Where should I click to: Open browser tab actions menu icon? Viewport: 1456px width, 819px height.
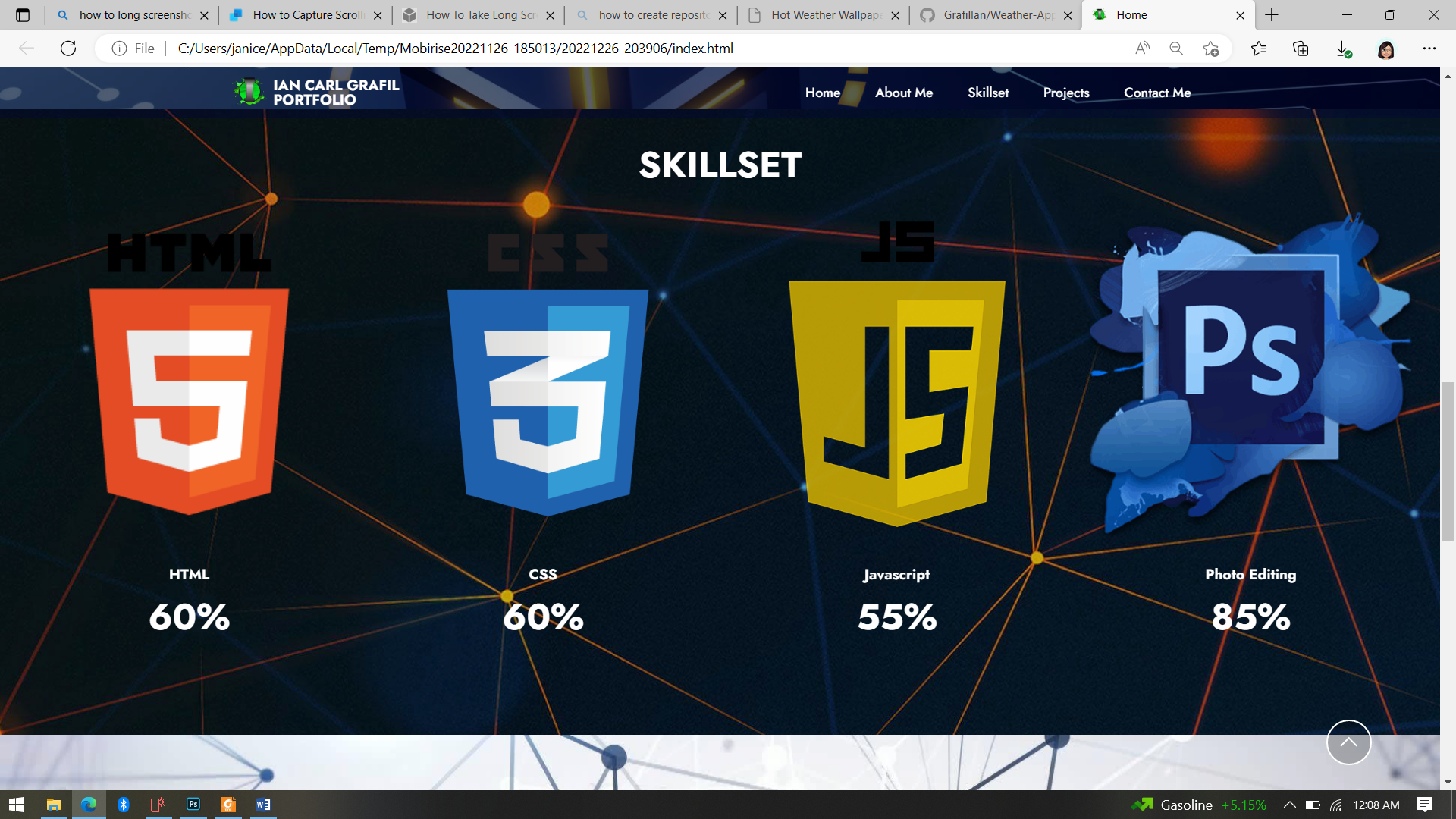click(24, 14)
